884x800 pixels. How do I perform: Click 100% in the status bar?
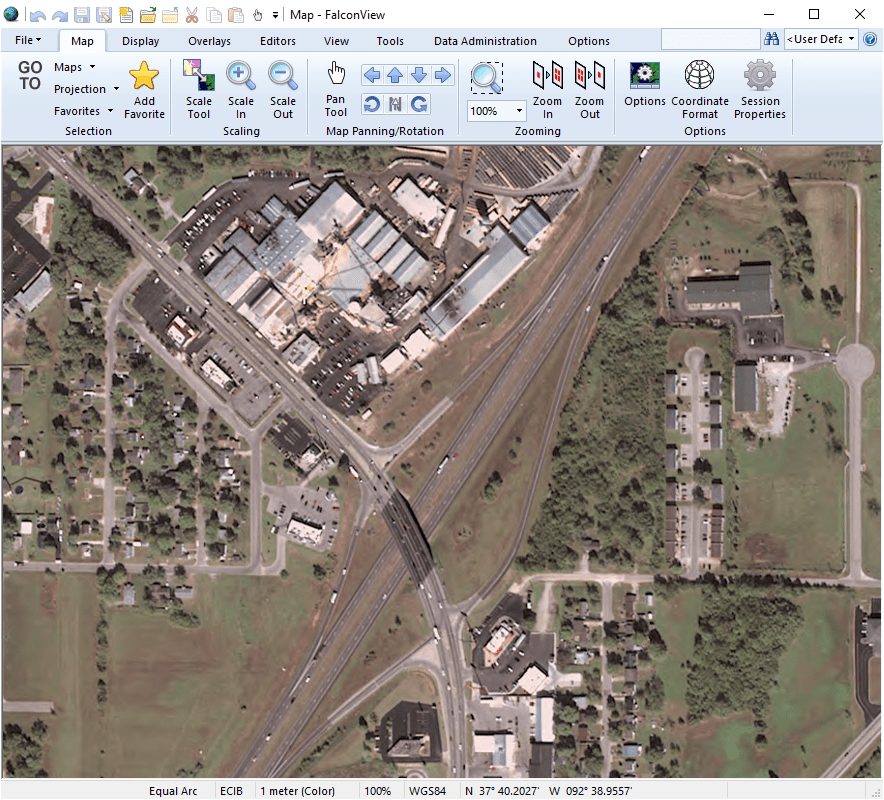(377, 791)
